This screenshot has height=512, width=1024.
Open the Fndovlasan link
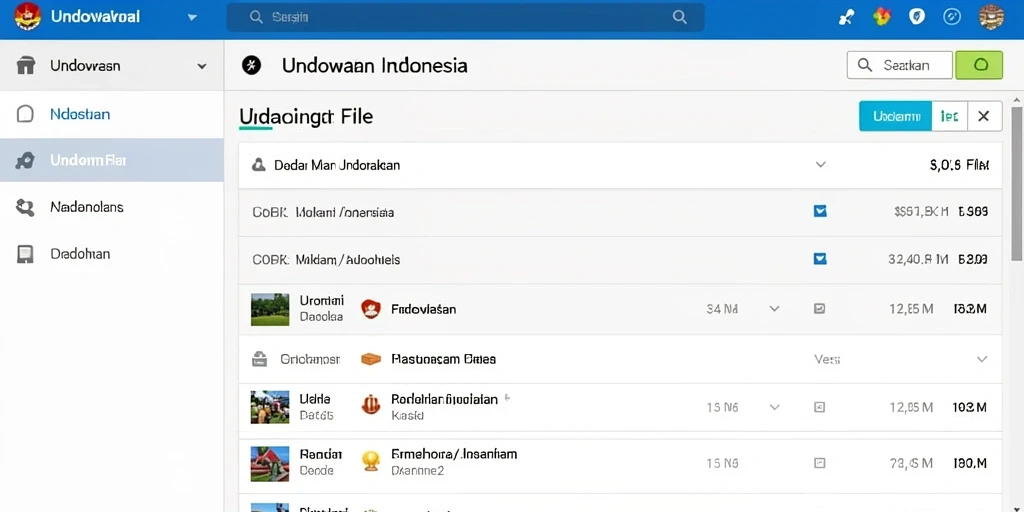click(x=423, y=309)
